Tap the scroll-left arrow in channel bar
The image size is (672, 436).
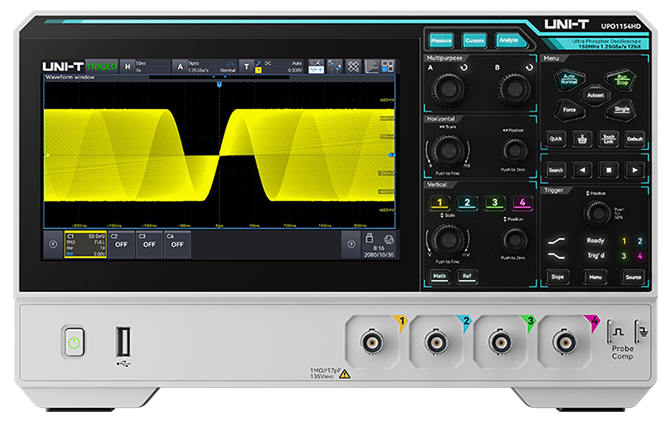[53, 243]
